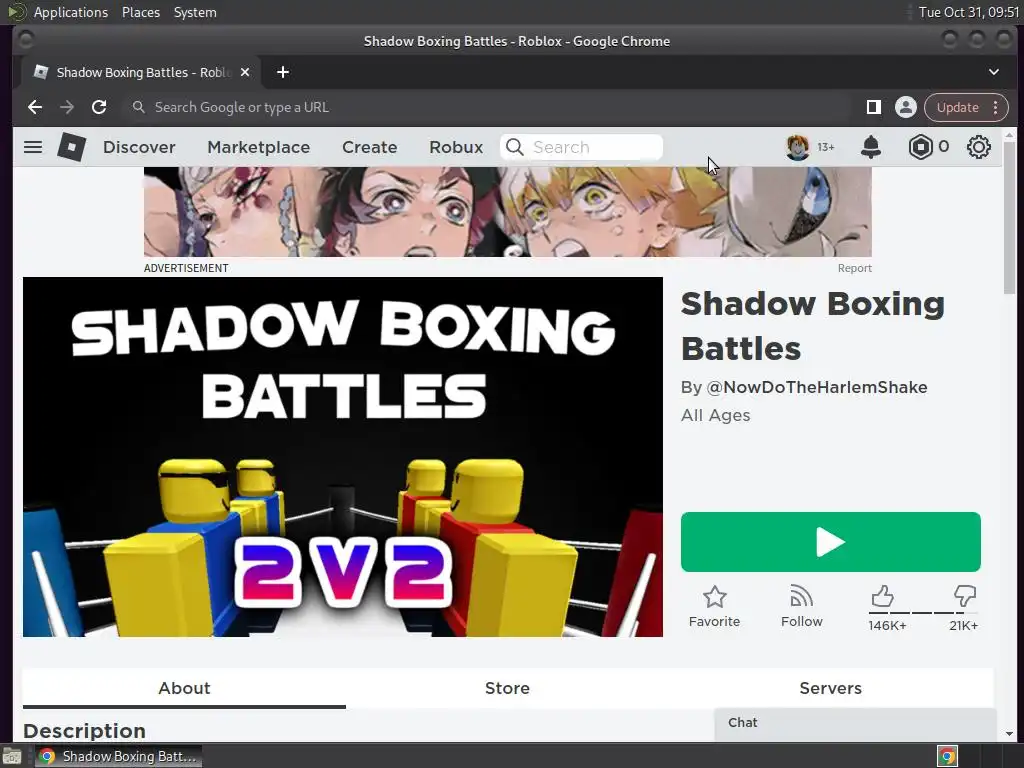Click the Roblox search field
Viewport: 1024px width, 768px height.
click(x=582, y=147)
